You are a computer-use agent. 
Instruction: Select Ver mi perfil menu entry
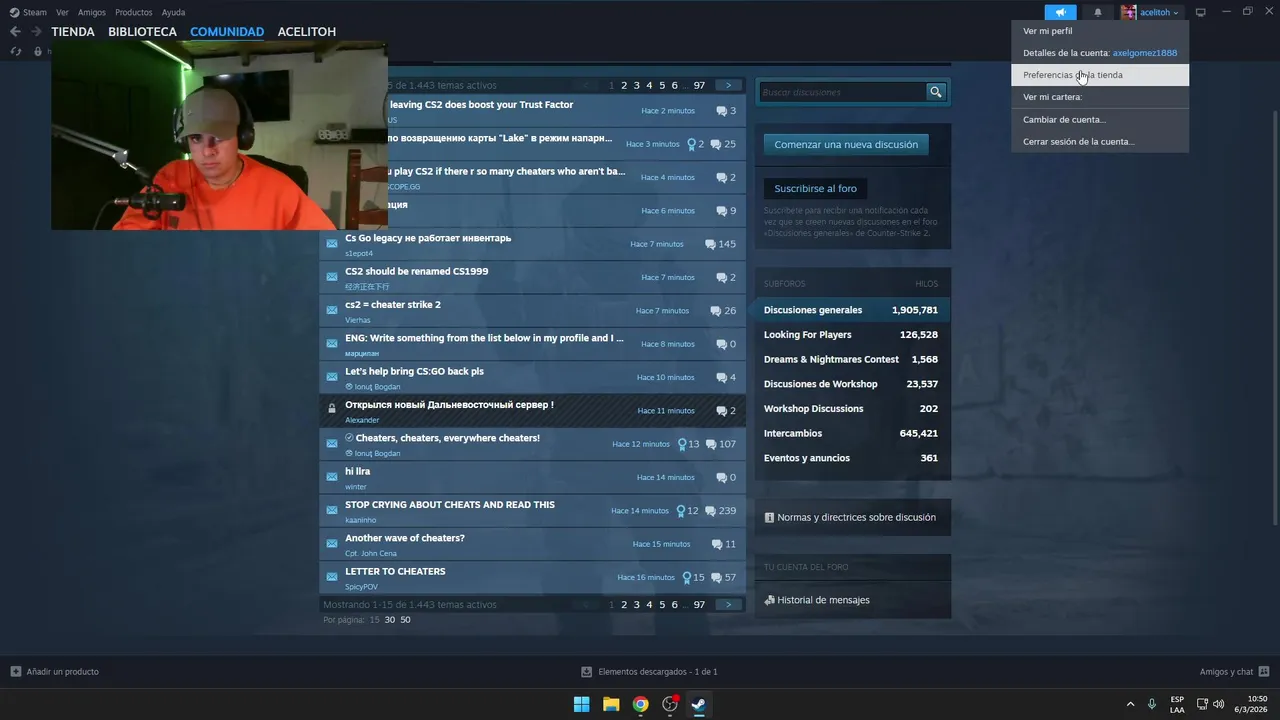pos(1100,31)
